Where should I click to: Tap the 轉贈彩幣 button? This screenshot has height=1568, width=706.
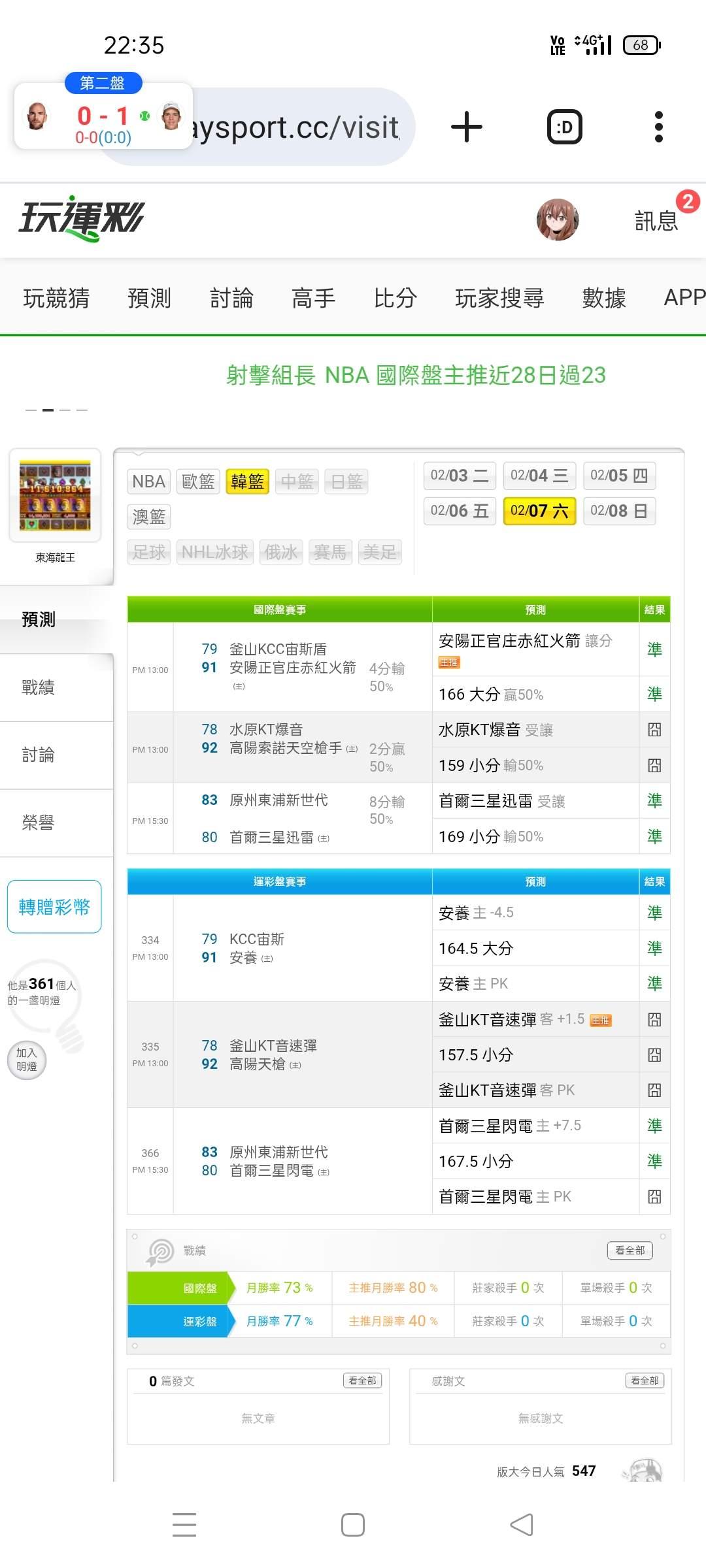point(54,907)
